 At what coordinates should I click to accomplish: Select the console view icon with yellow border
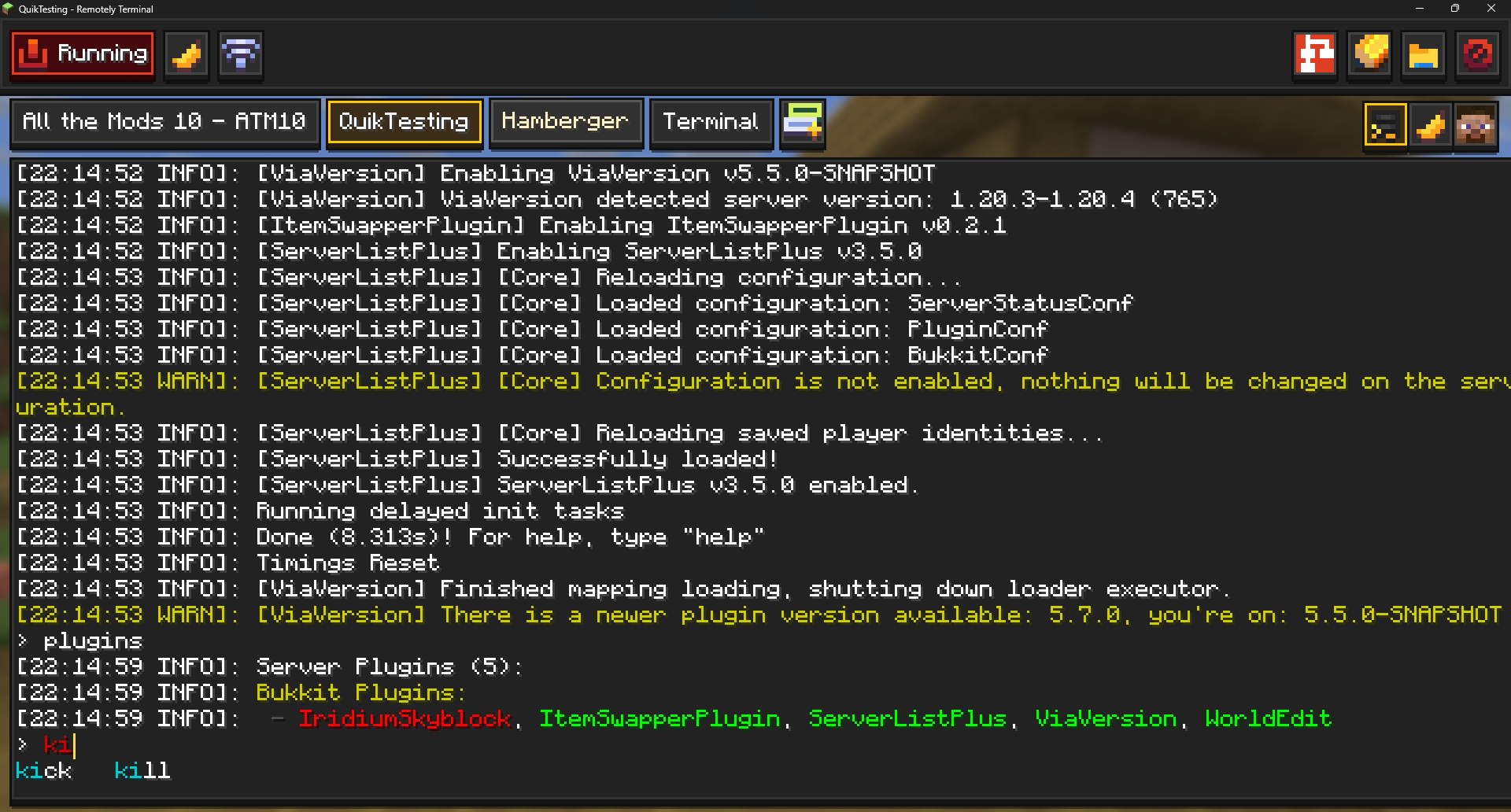(1385, 125)
